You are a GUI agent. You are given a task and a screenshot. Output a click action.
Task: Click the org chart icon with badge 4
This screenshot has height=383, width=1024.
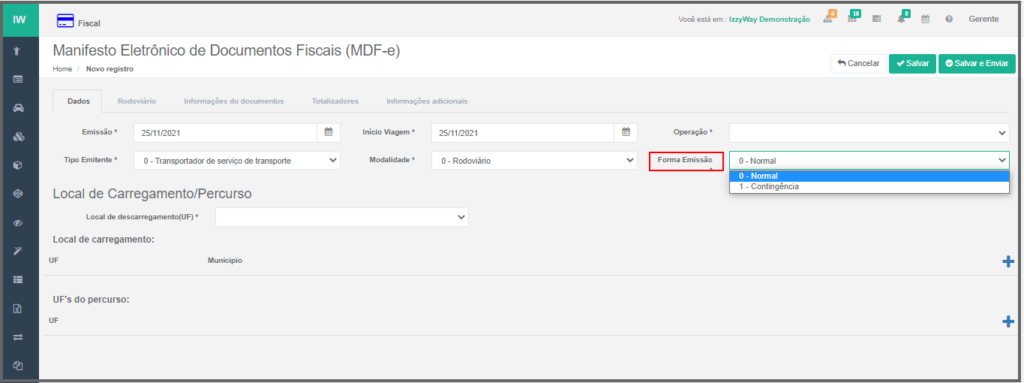pyautogui.click(x=827, y=18)
